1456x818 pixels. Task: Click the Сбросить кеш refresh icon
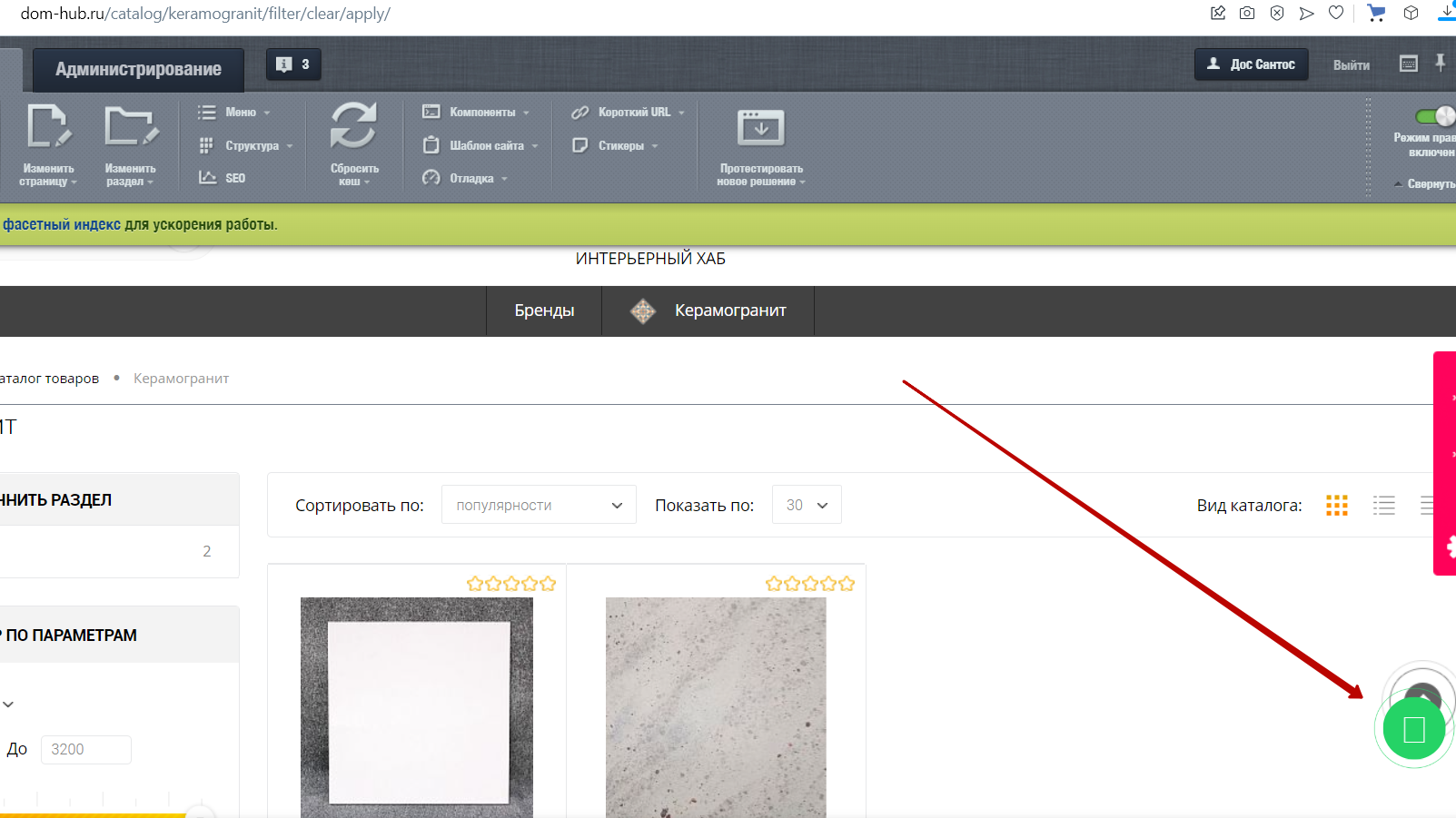click(353, 126)
